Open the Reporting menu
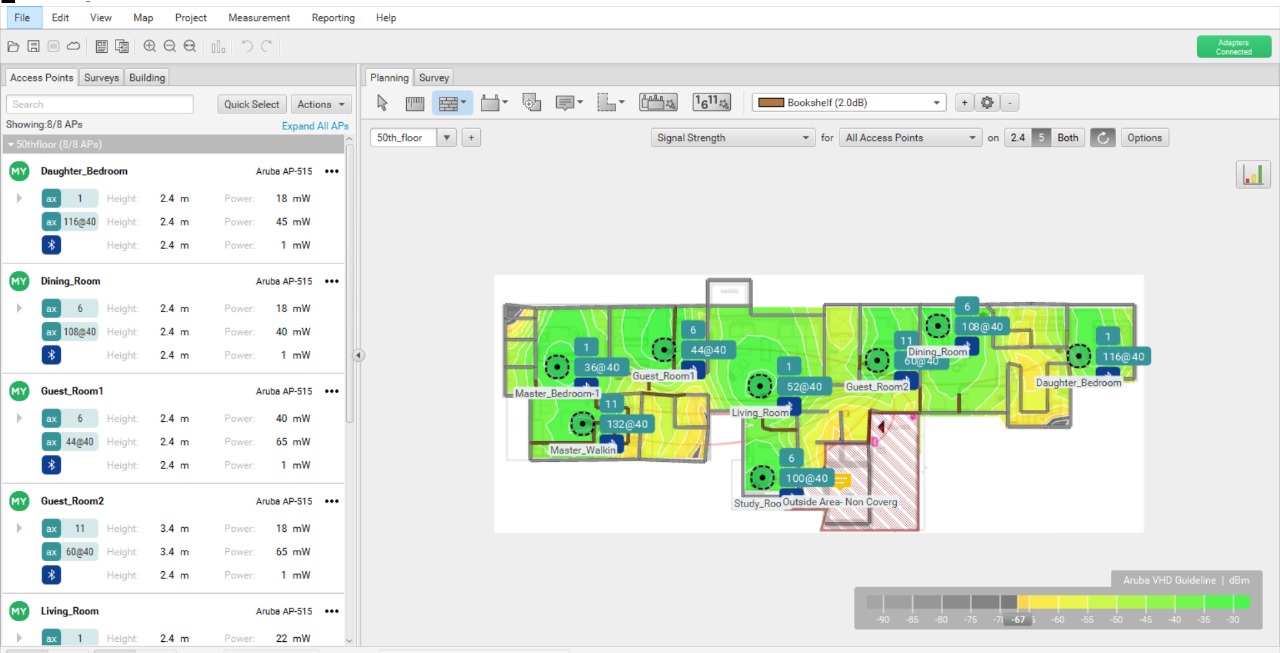The image size is (1280, 653). pyautogui.click(x=333, y=17)
